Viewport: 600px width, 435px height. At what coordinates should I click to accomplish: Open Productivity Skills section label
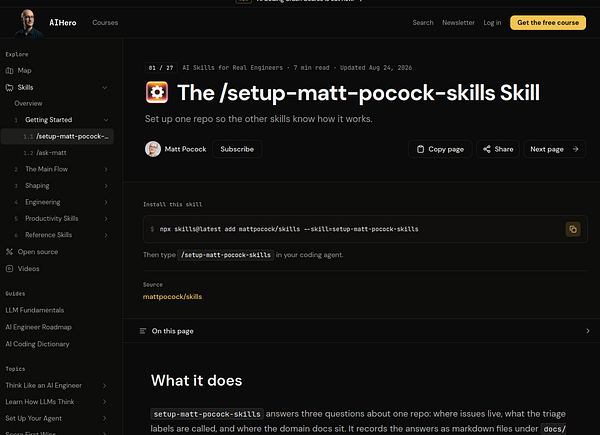[52, 218]
